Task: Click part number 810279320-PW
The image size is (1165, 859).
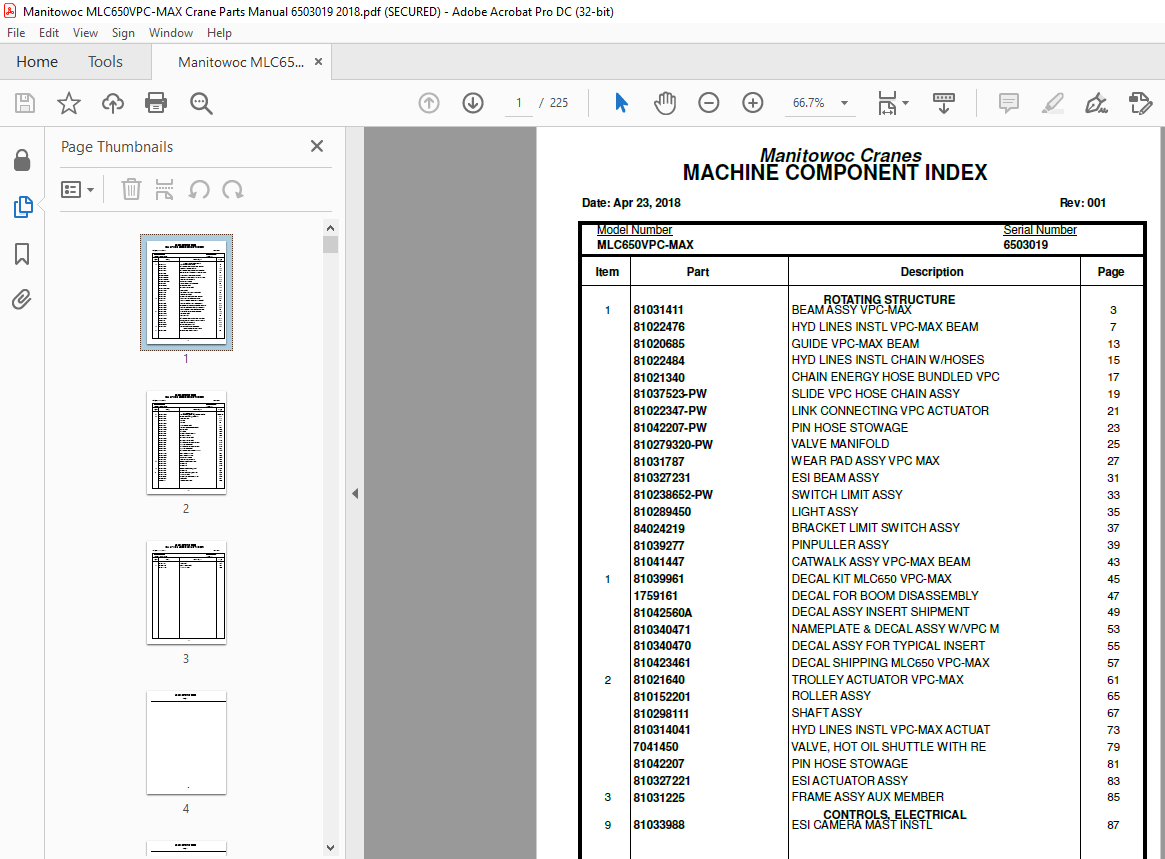Action: tap(673, 444)
